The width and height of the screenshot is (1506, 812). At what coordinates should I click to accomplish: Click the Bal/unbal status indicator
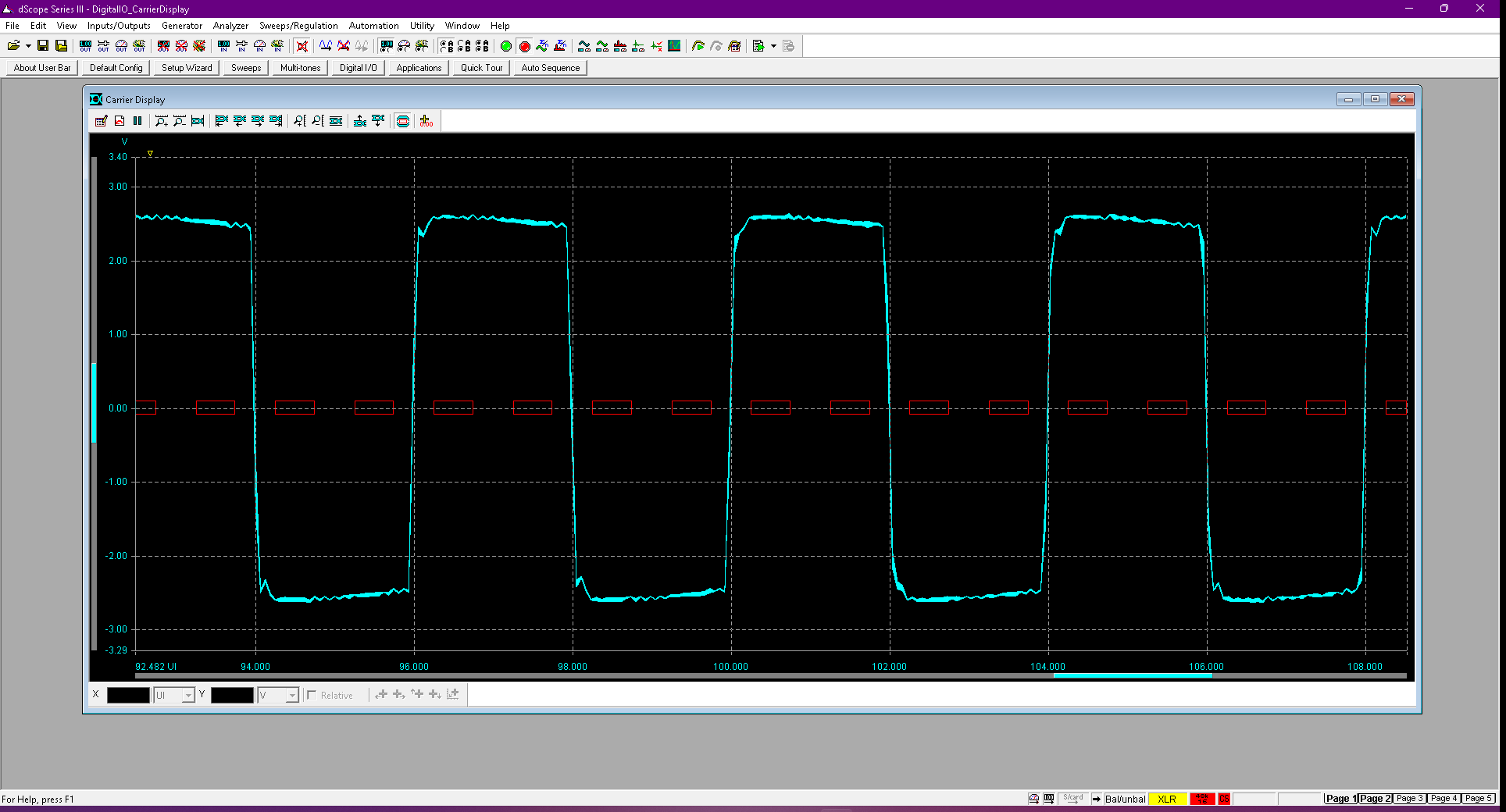(1125, 799)
